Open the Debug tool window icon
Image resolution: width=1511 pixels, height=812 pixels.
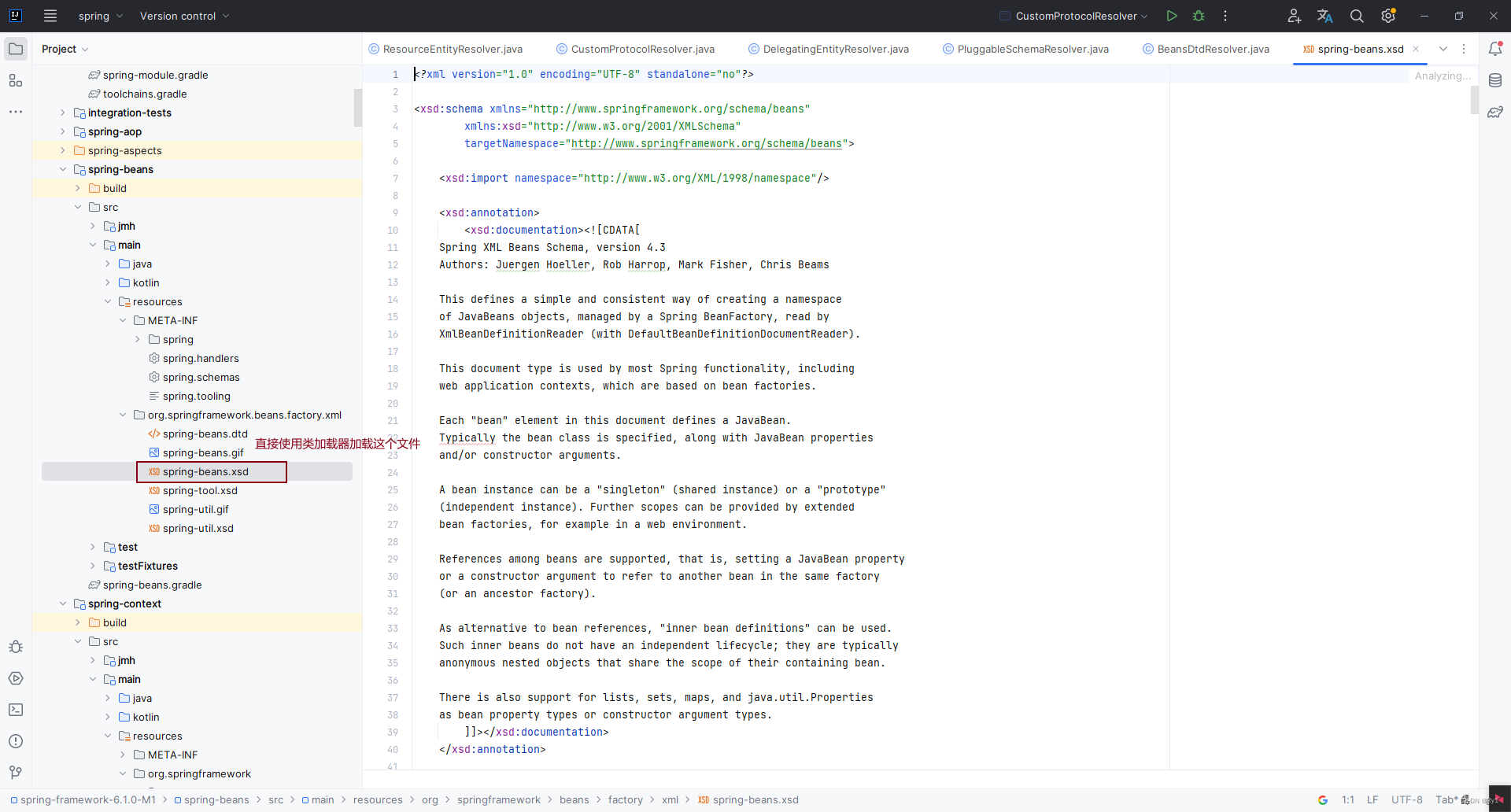(x=16, y=647)
